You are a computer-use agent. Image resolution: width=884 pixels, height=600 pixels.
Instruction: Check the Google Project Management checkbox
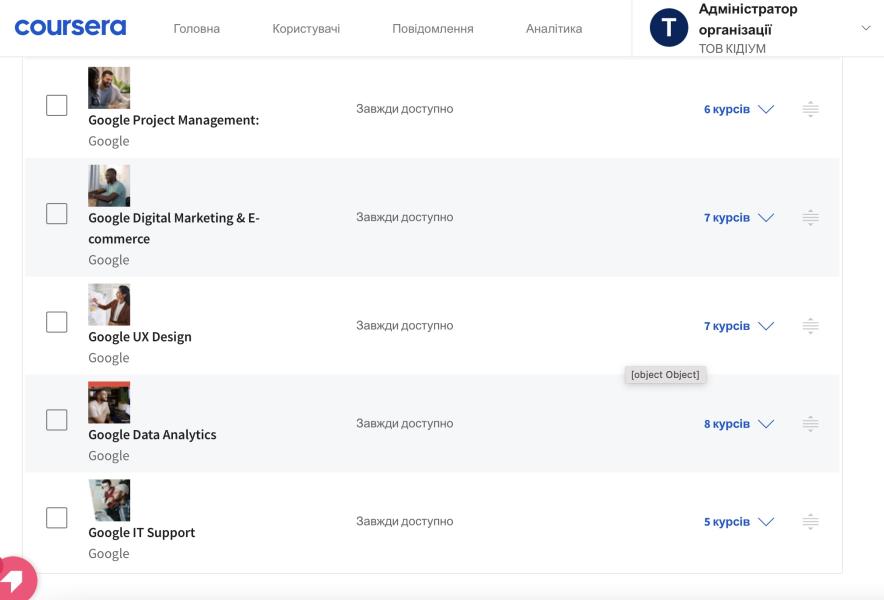[56, 105]
